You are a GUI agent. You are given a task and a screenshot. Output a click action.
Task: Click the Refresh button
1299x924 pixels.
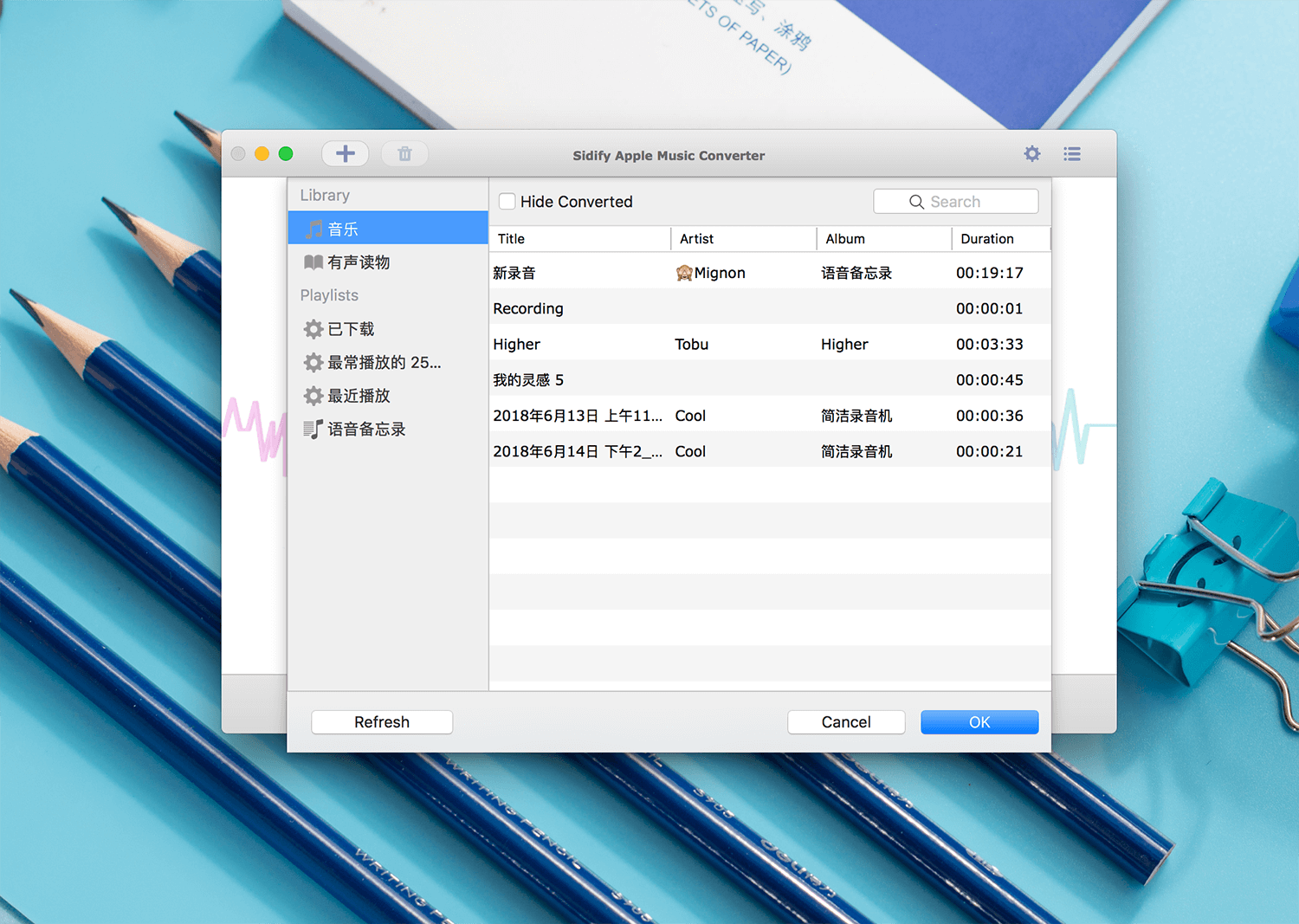(x=382, y=722)
